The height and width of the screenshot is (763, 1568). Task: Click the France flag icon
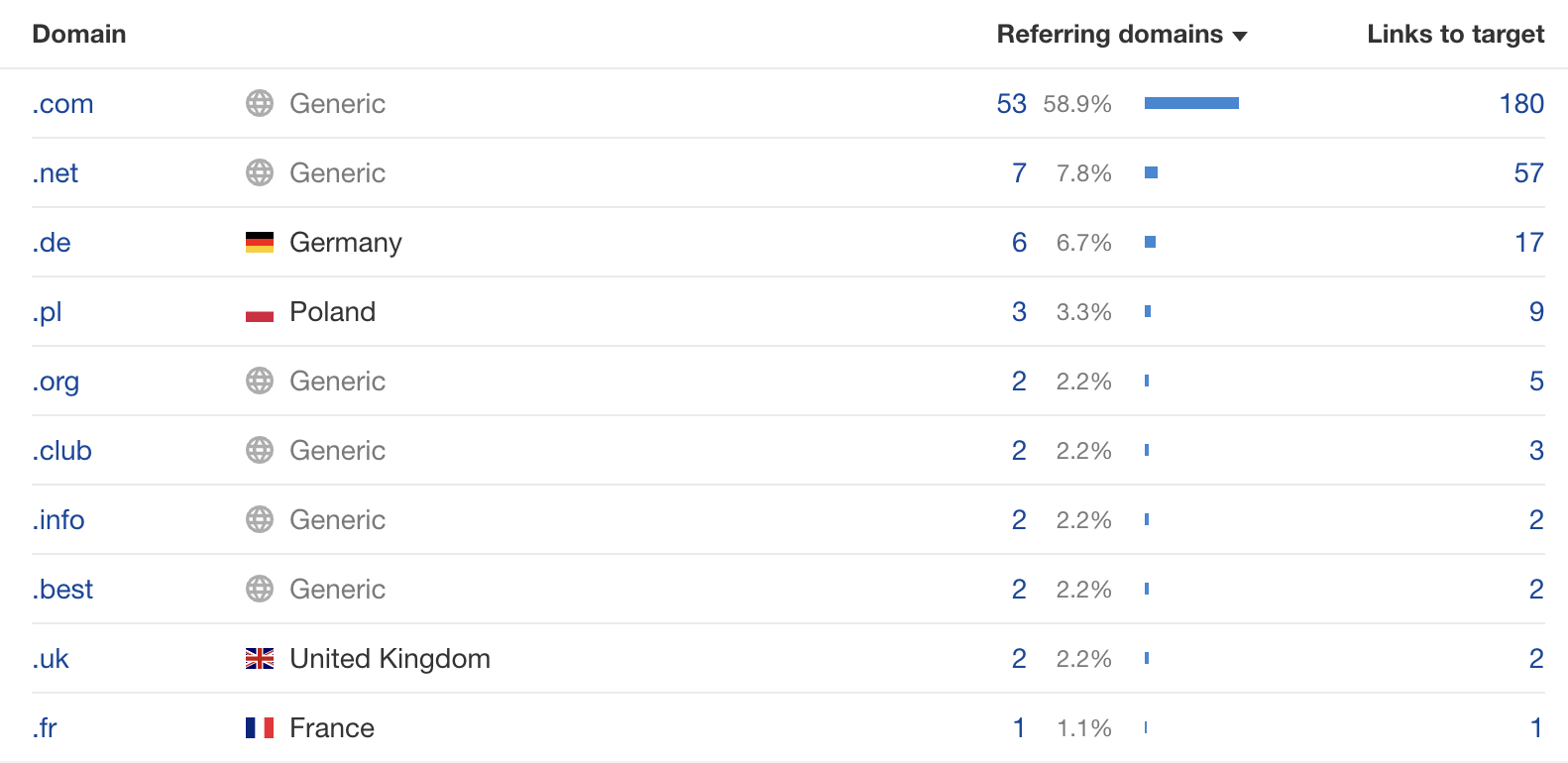pyautogui.click(x=260, y=727)
